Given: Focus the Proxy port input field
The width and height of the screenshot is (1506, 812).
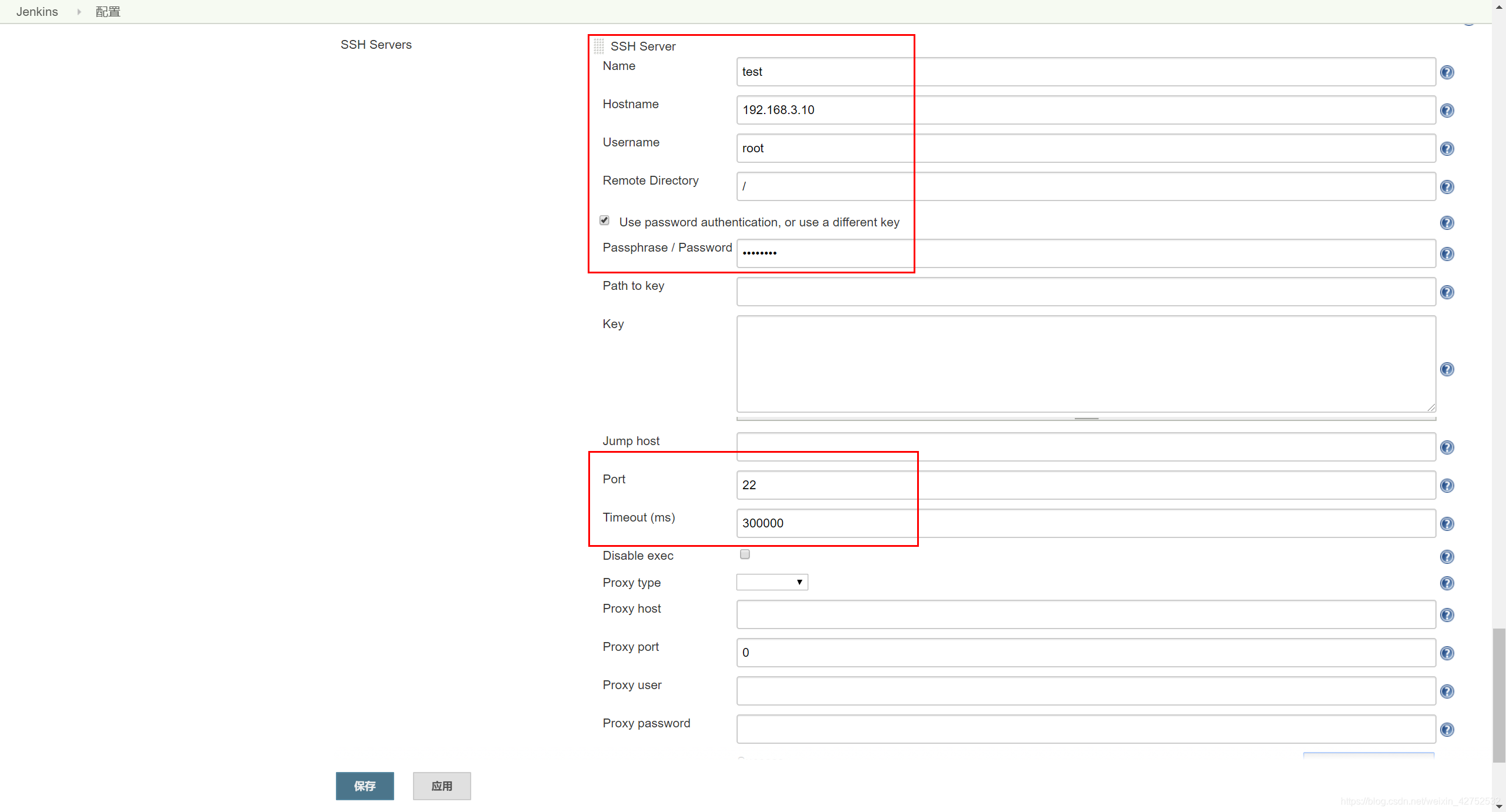Looking at the screenshot, I should tap(1086, 653).
